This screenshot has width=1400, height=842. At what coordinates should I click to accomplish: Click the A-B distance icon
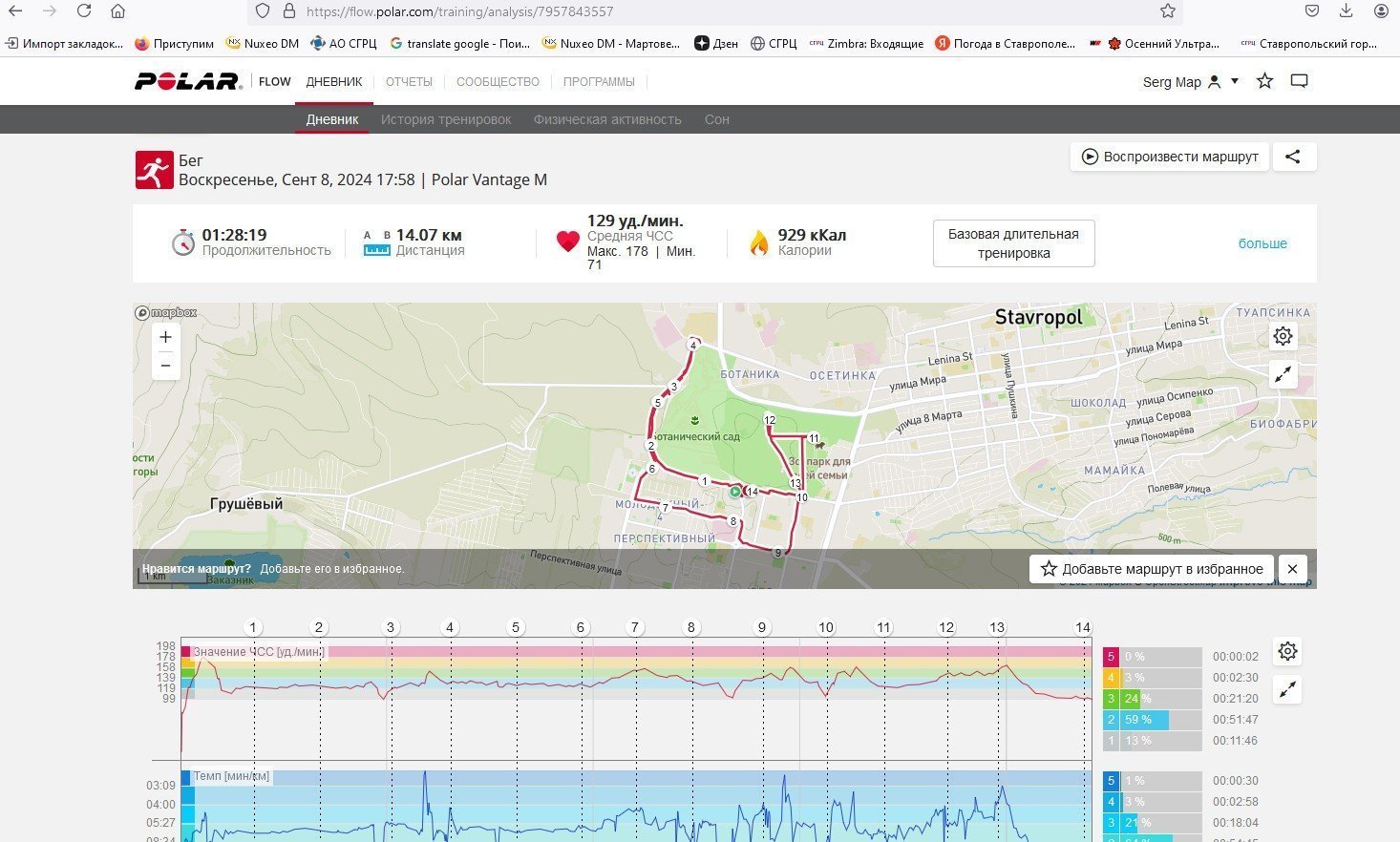(377, 242)
